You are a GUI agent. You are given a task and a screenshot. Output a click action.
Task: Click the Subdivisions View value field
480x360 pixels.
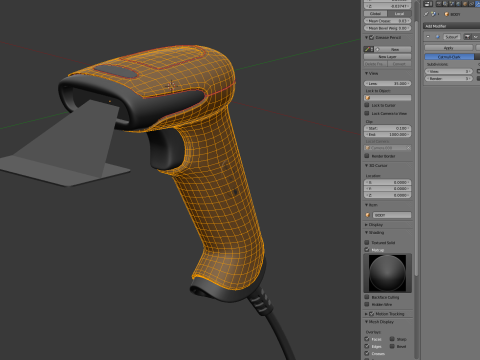pos(449,71)
